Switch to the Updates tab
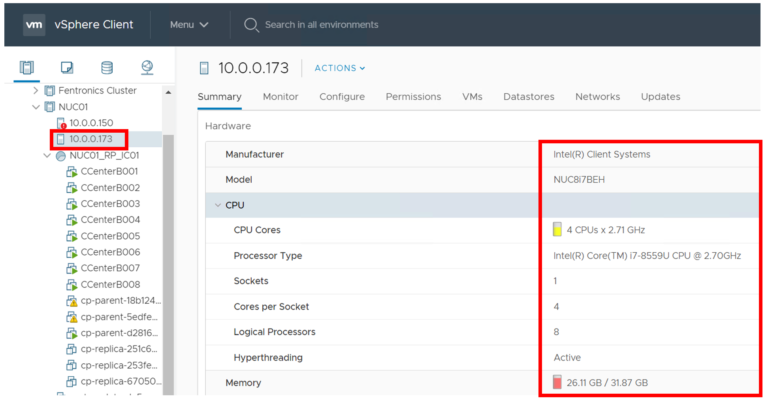The height and width of the screenshot is (400, 768). tap(661, 97)
